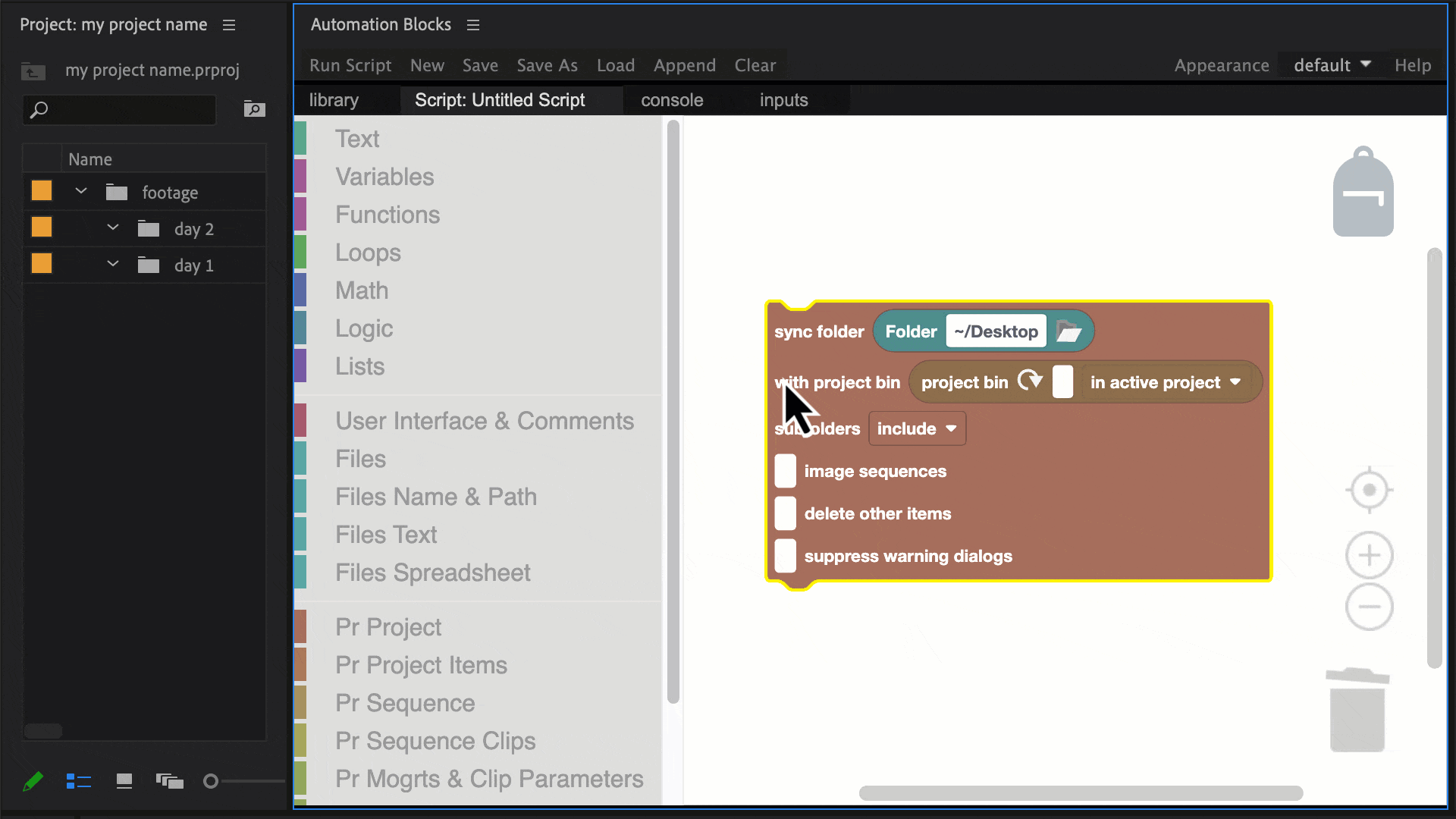The width and height of the screenshot is (1456, 819).
Task: Click the orange label swatch for day 2
Action: (42, 227)
